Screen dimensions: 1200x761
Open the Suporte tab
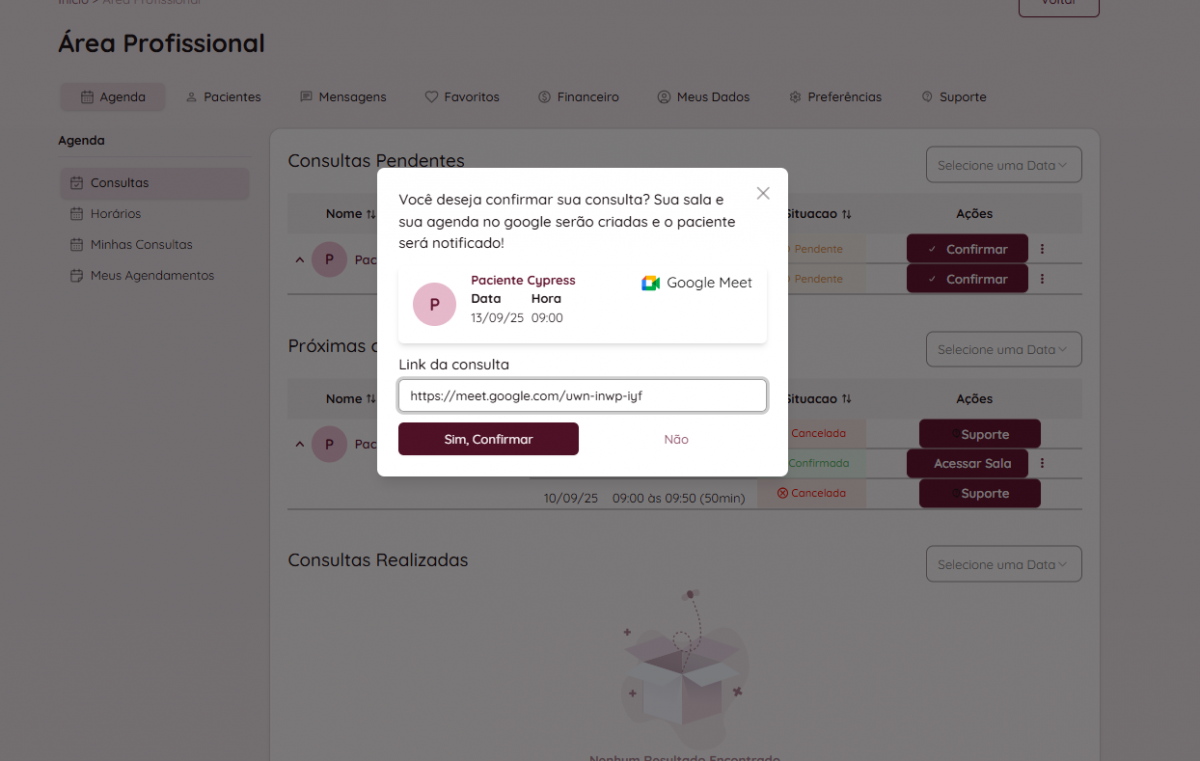pos(954,97)
